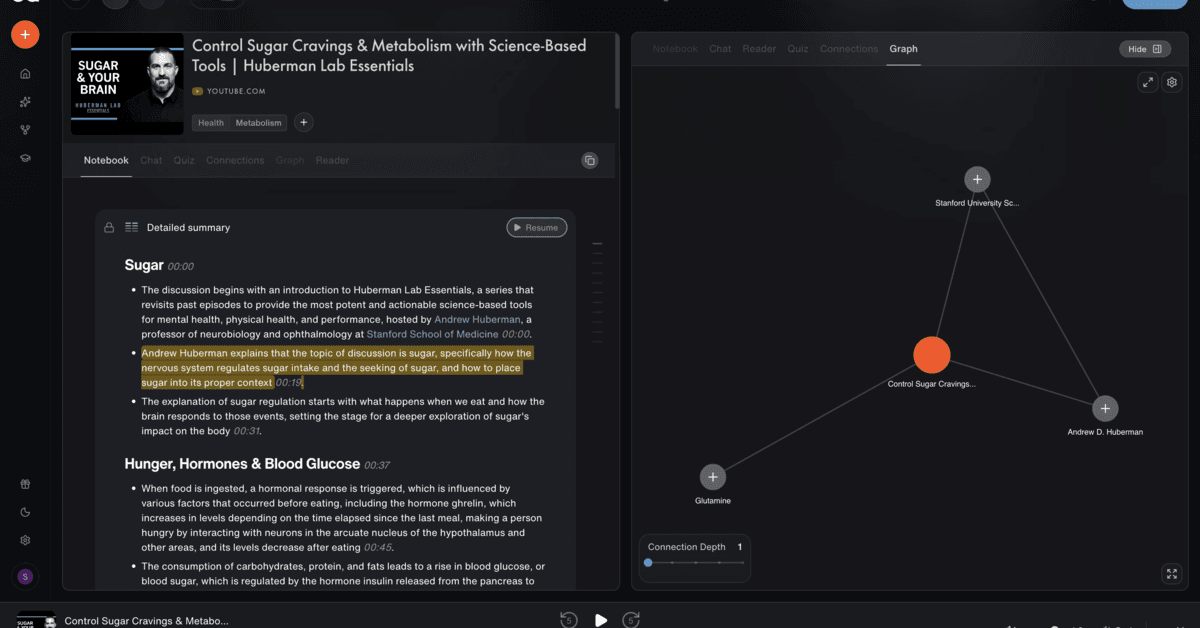Follow the Stanford School of Medicine link
Viewport: 1200px width, 628px height.
[x=433, y=334]
